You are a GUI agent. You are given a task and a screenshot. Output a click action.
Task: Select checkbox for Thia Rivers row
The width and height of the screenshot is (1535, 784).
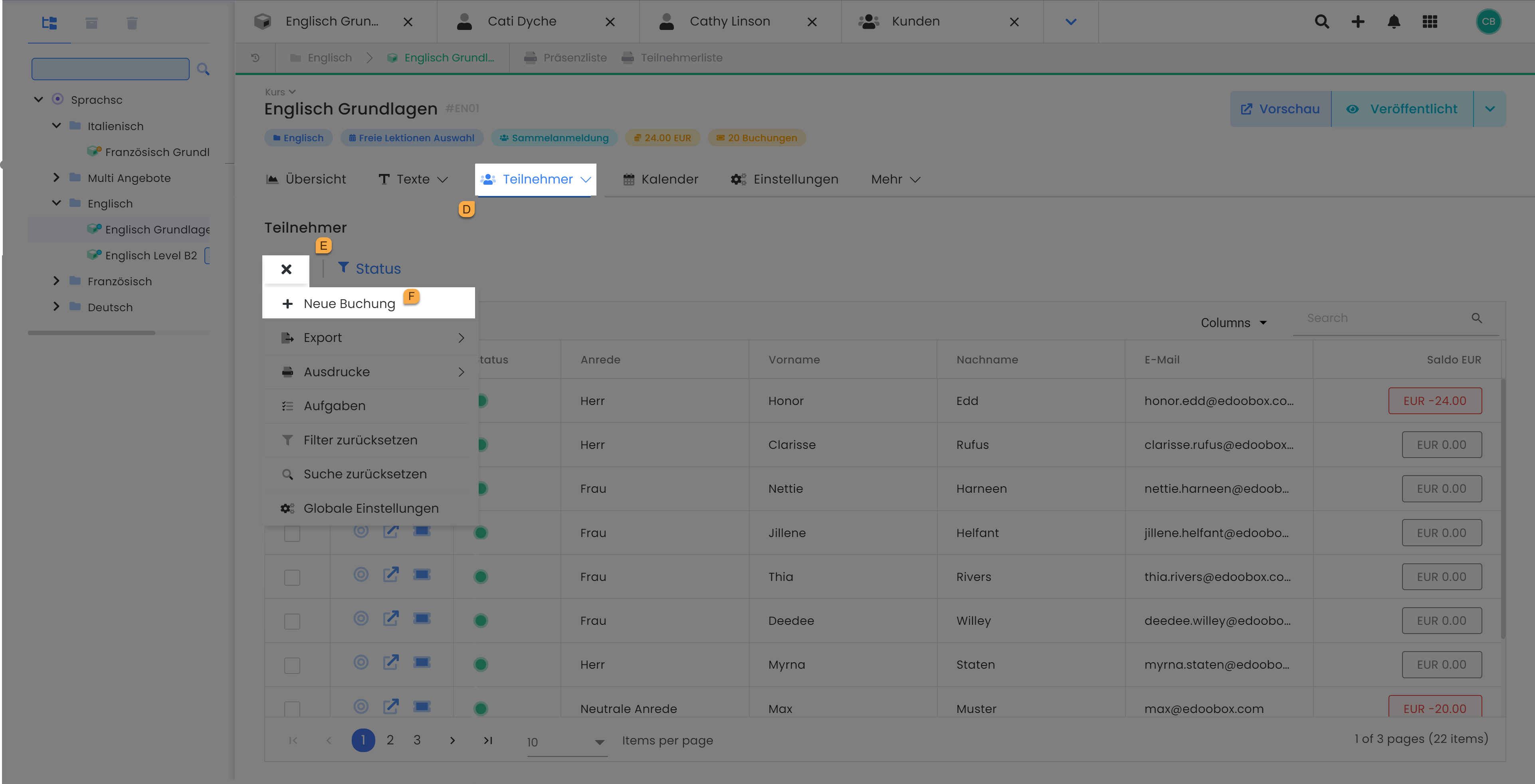click(292, 577)
